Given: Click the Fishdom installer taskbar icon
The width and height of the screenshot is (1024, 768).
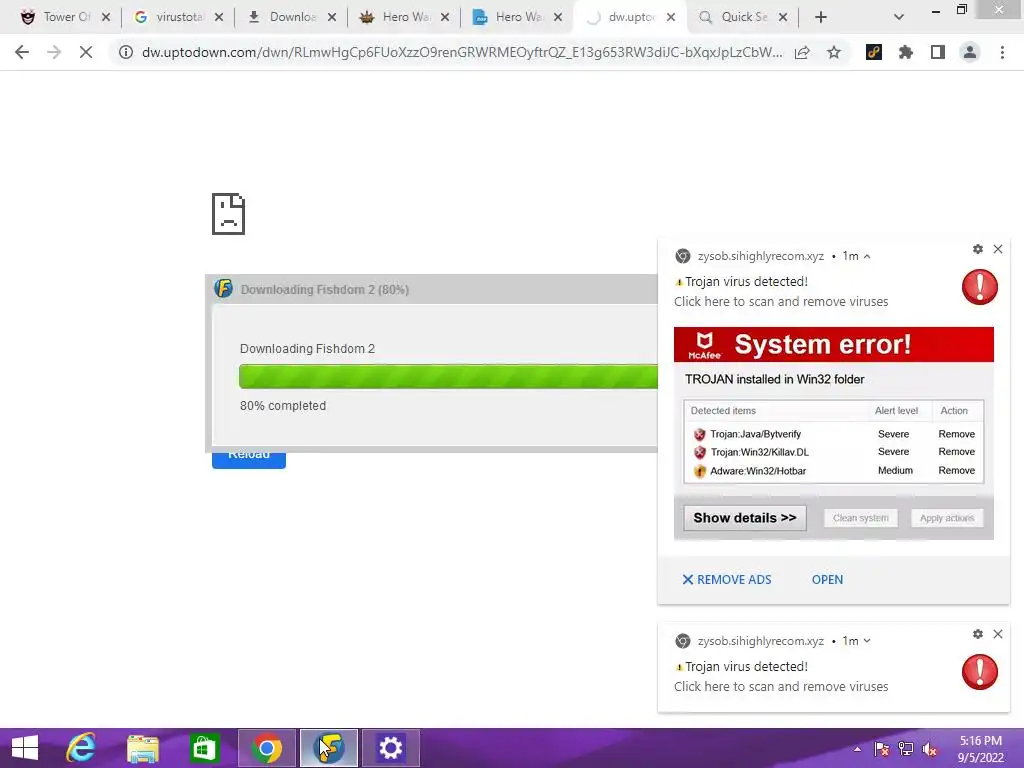Looking at the screenshot, I should [328, 748].
